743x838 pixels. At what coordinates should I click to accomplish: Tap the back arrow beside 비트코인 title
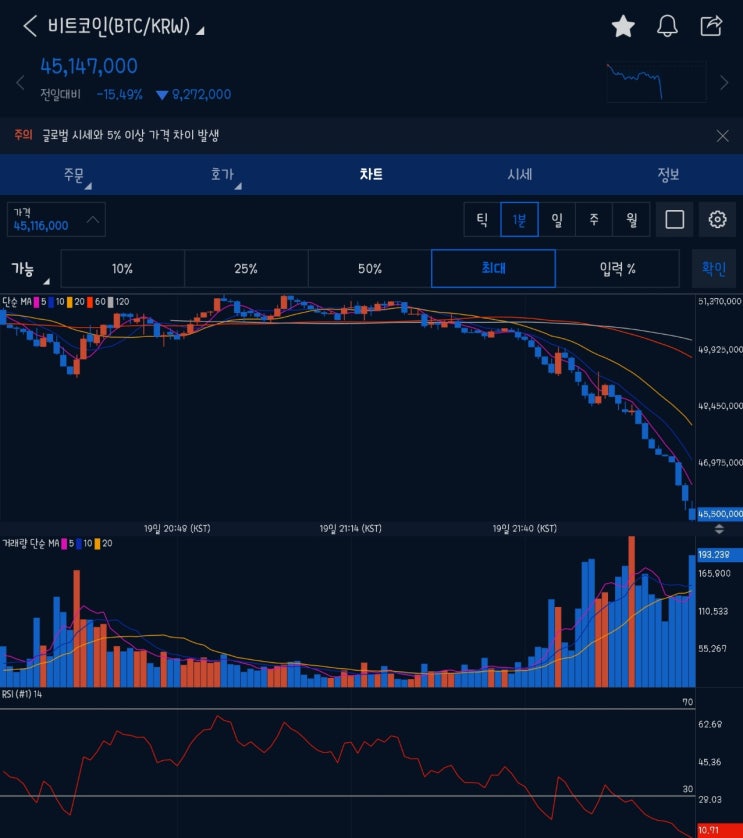[x=30, y=26]
